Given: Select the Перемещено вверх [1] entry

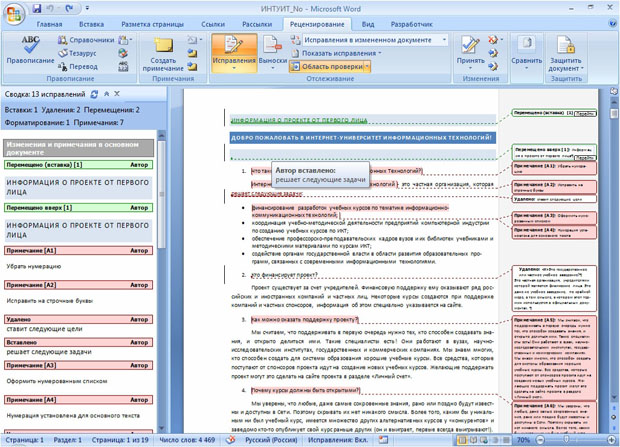Looking at the screenshot, I should pos(78,208).
